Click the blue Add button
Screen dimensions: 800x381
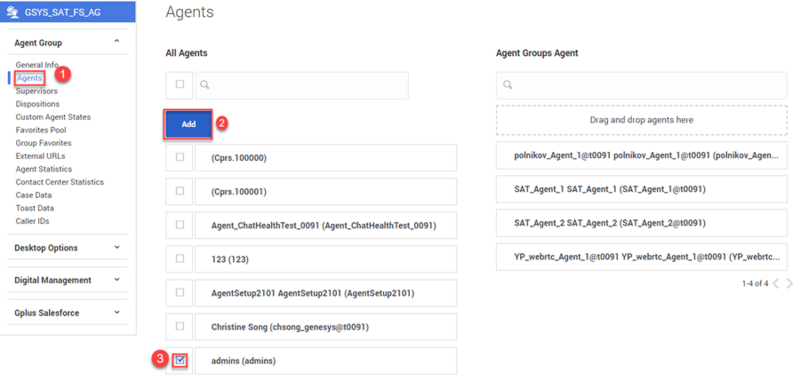click(x=188, y=124)
